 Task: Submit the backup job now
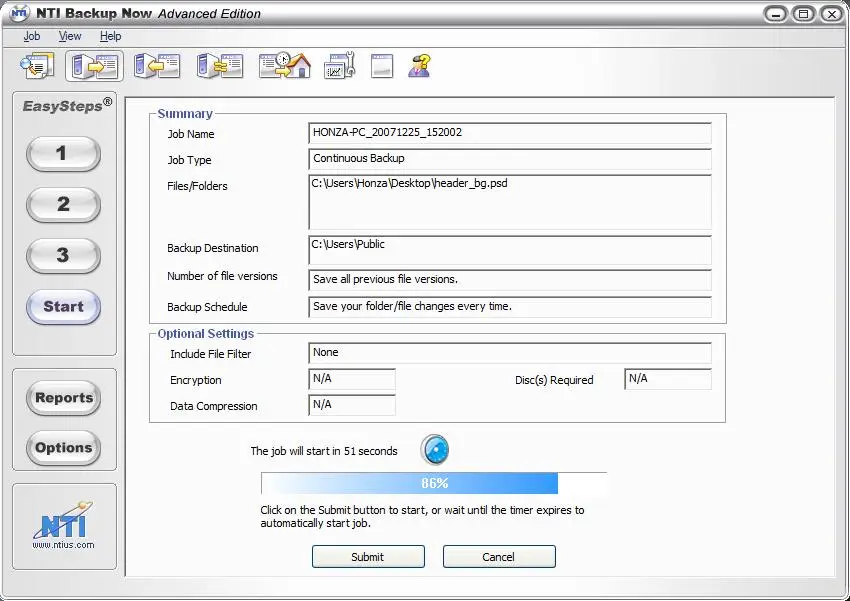coord(368,557)
